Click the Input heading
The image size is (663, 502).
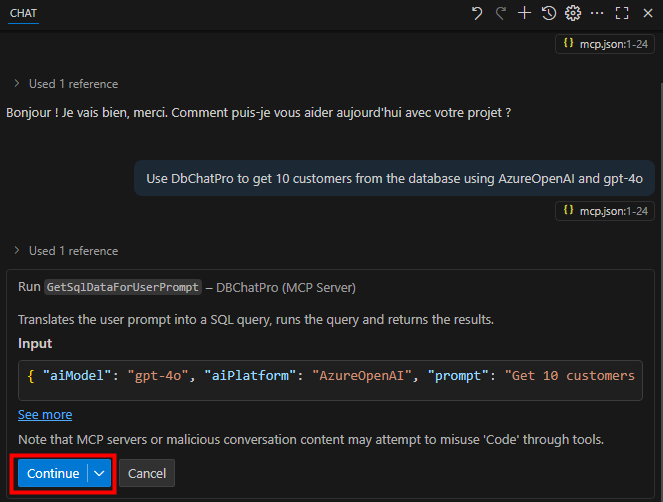(35, 343)
